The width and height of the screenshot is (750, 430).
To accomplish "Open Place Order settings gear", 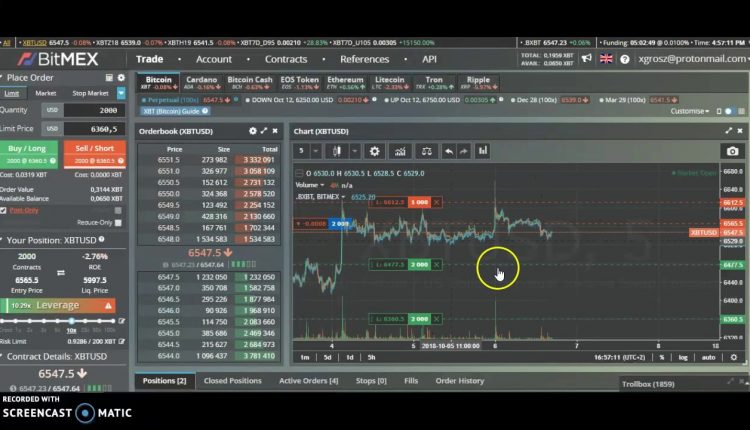I will [121, 77].
